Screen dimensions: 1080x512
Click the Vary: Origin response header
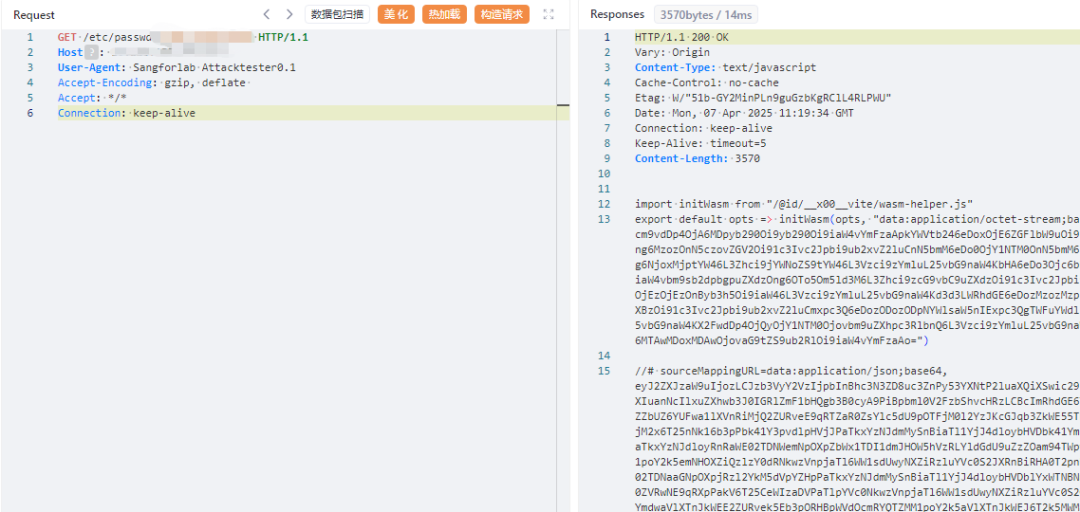(672, 52)
